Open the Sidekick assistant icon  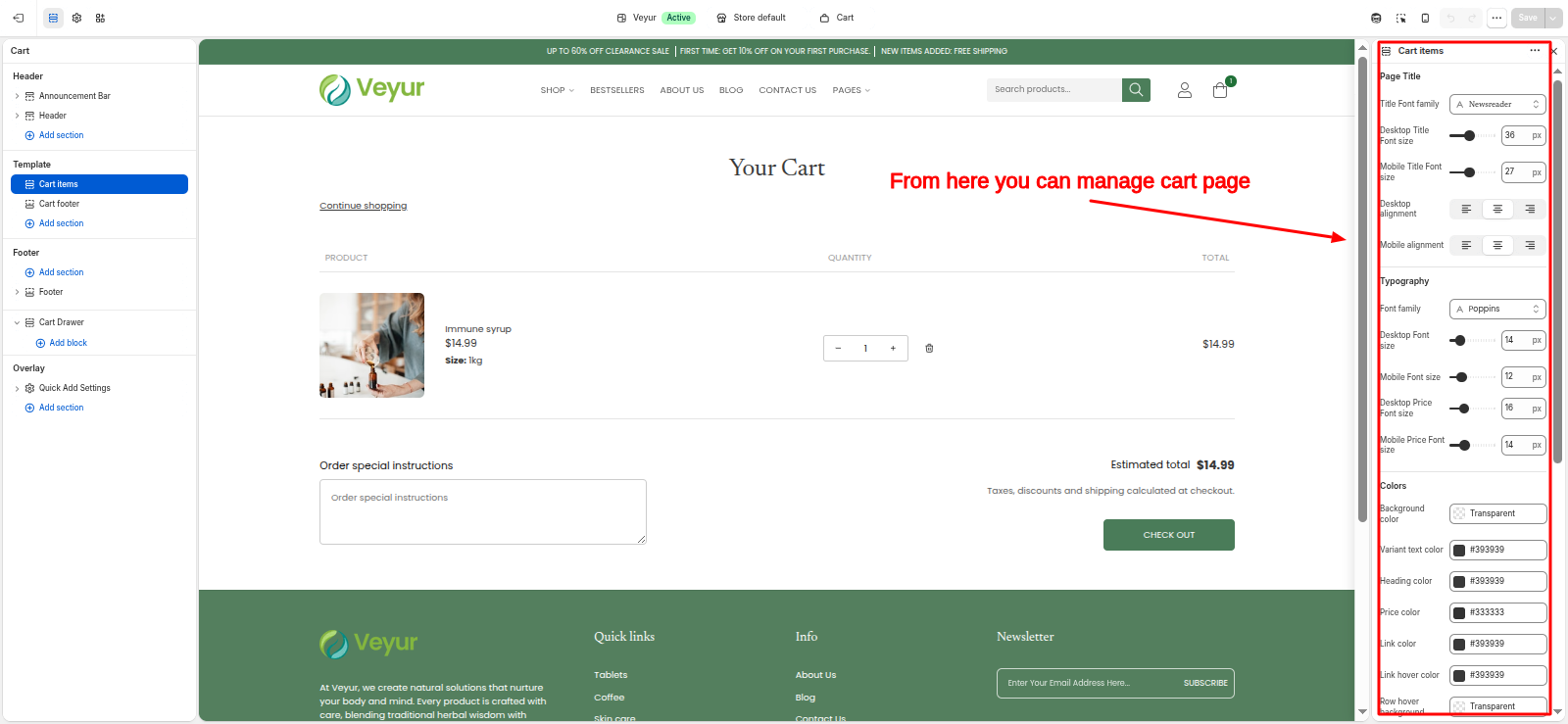point(1376,18)
